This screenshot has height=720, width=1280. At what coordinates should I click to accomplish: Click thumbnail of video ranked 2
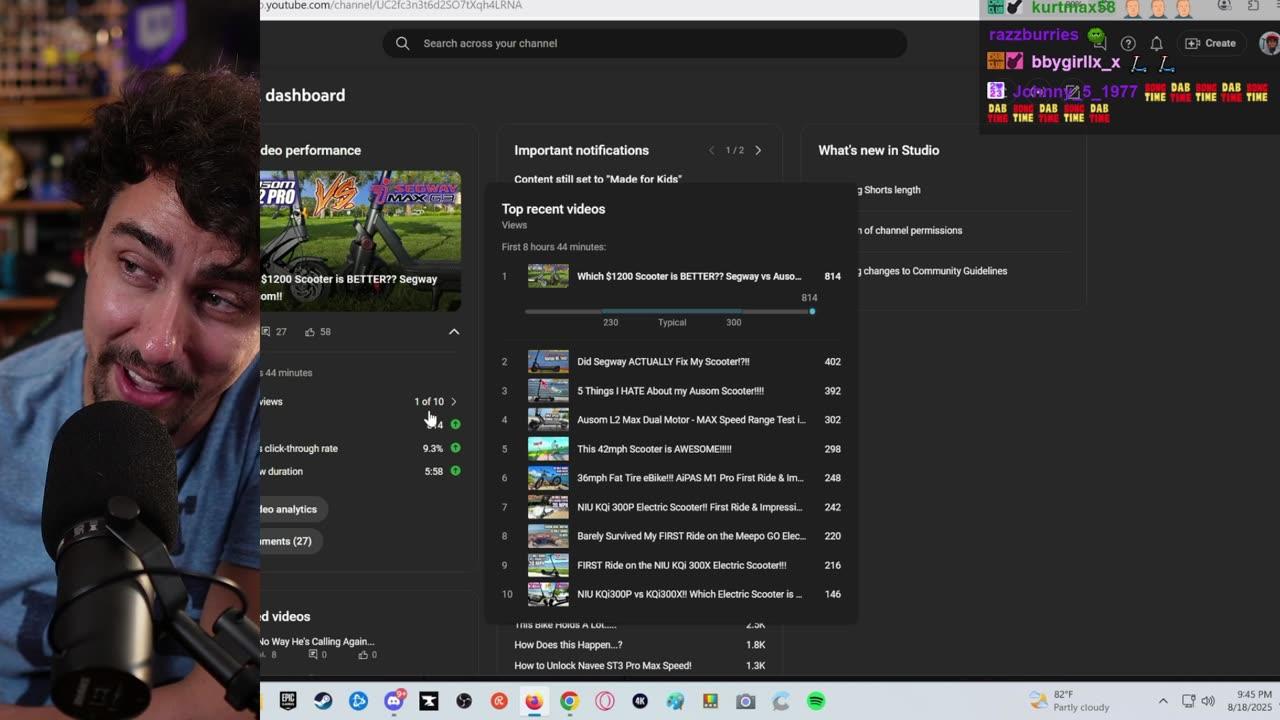pos(548,362)
